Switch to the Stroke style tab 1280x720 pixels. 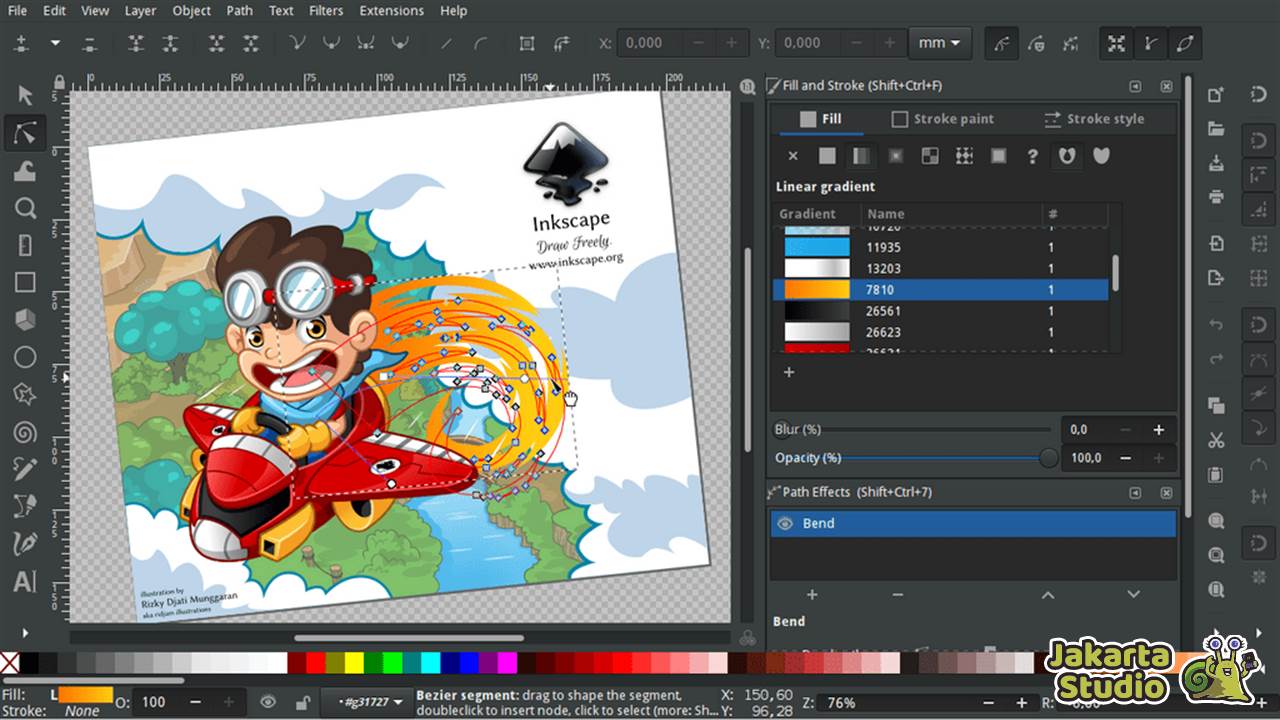tap(1094, 119)
